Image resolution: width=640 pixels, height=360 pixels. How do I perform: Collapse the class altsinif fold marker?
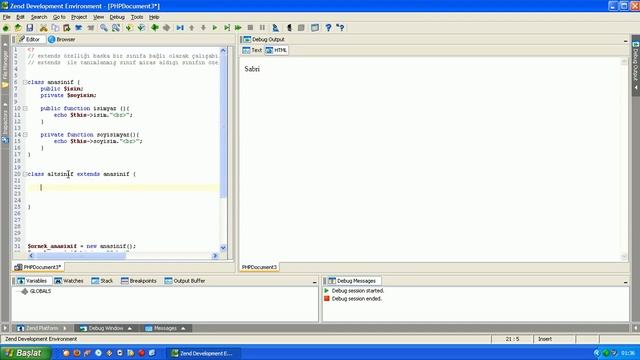tap(25, 174)
